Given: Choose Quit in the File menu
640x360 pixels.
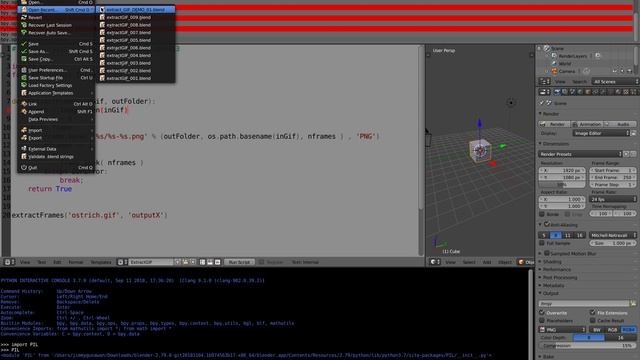Looking at the screenshot, I should [56, 167].
